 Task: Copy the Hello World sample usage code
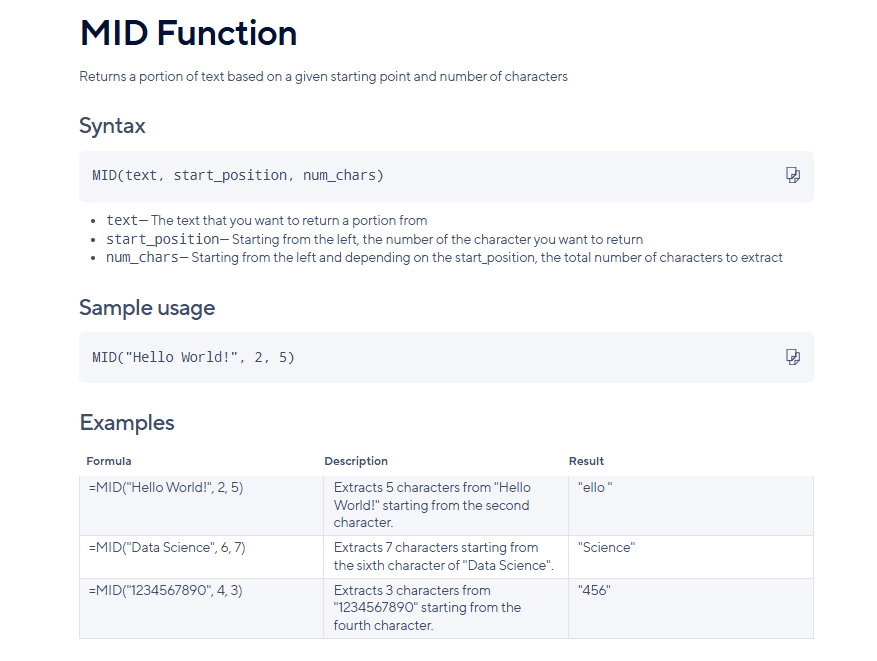pyautogui.click(x=793, y=357)
